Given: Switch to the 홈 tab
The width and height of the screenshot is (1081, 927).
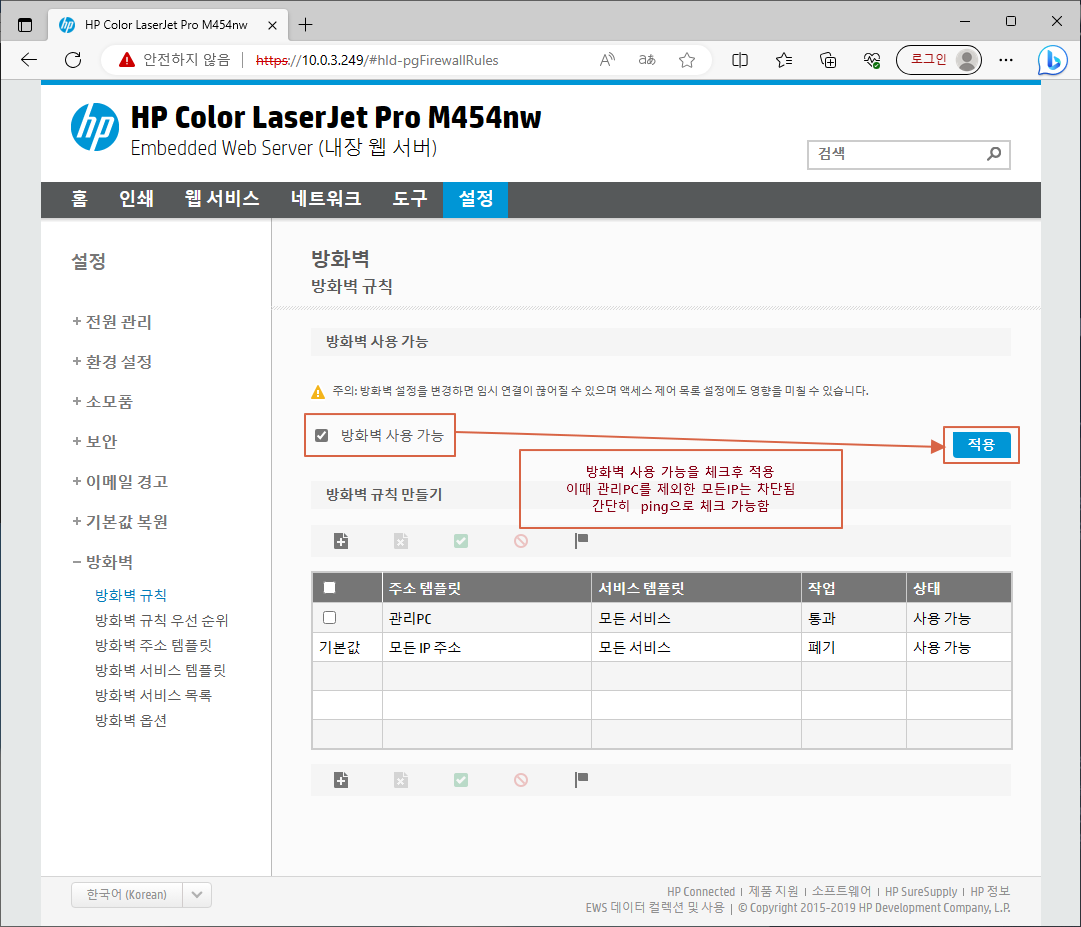Looking at the screenshot, I should click(79, 199).
